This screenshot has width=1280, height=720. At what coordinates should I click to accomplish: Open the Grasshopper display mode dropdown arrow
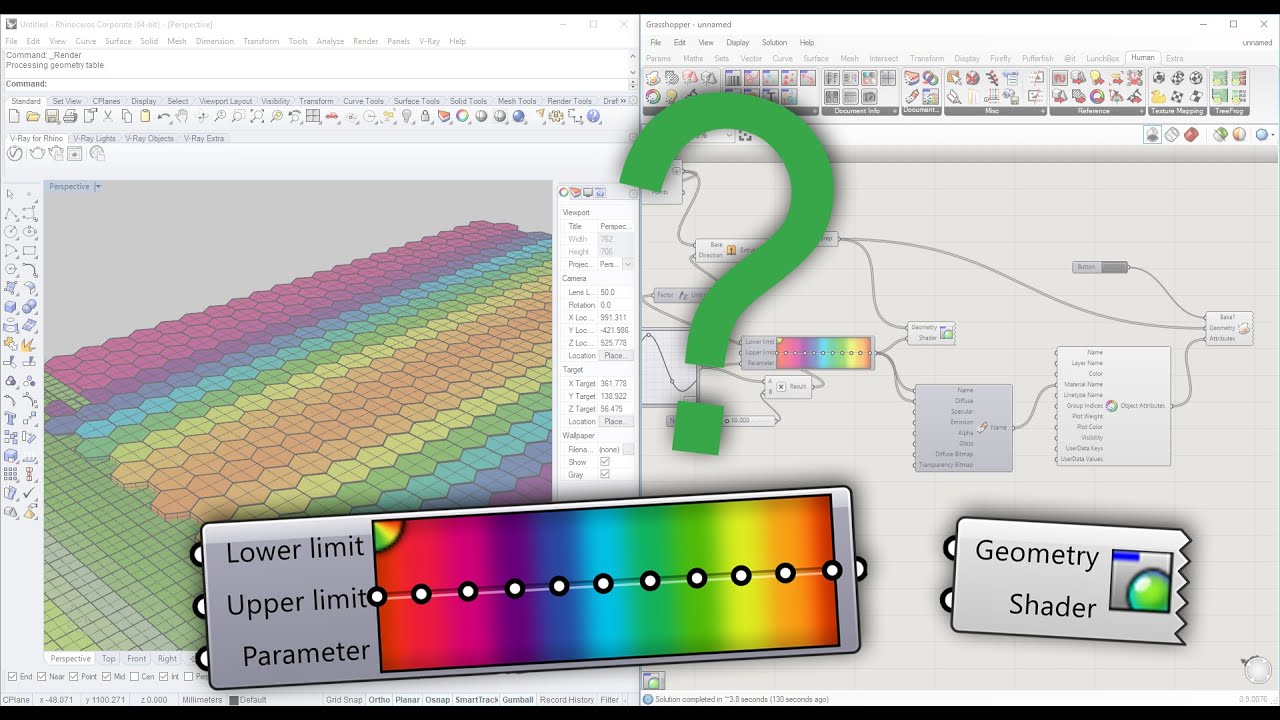1272,135
